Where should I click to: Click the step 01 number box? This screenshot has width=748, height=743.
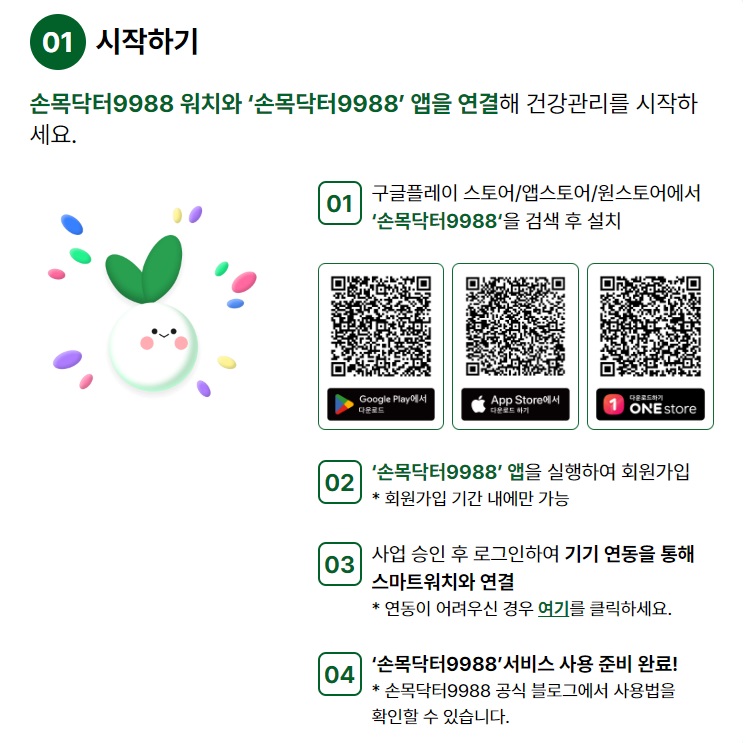pyautogui.click(x=340, y=203)
